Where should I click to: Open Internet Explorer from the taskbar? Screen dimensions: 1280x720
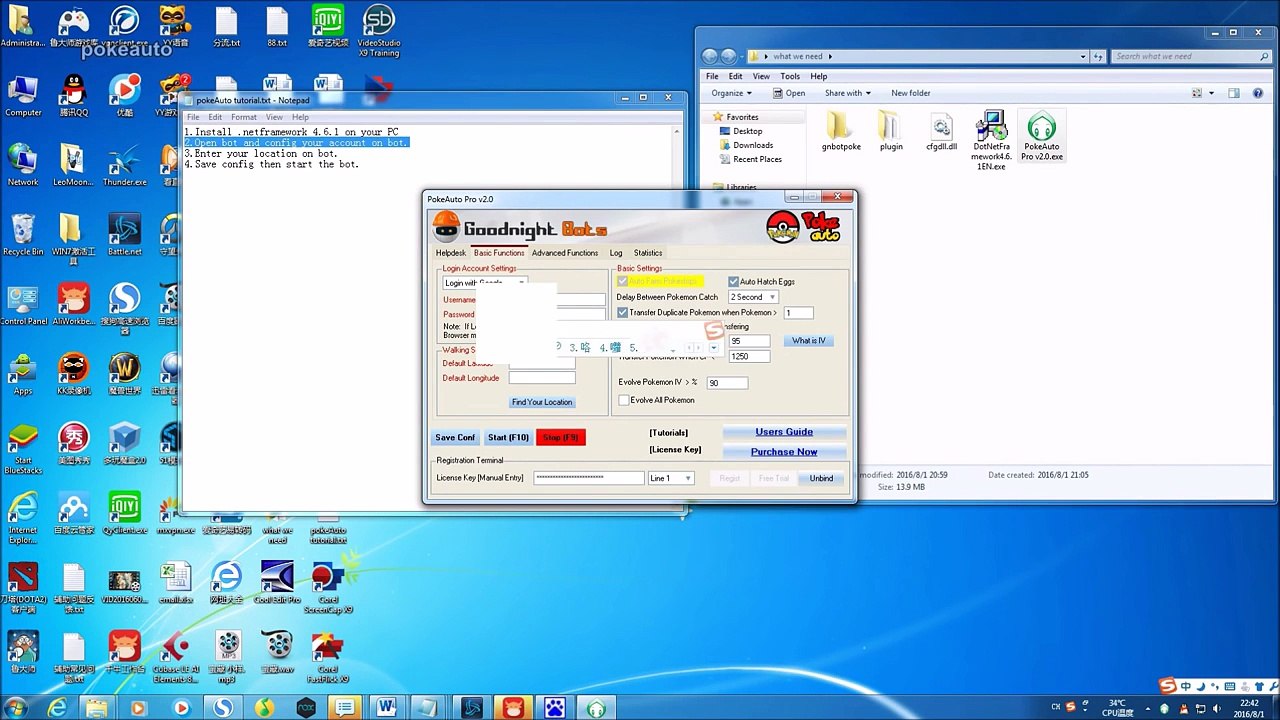coord(58,708)
